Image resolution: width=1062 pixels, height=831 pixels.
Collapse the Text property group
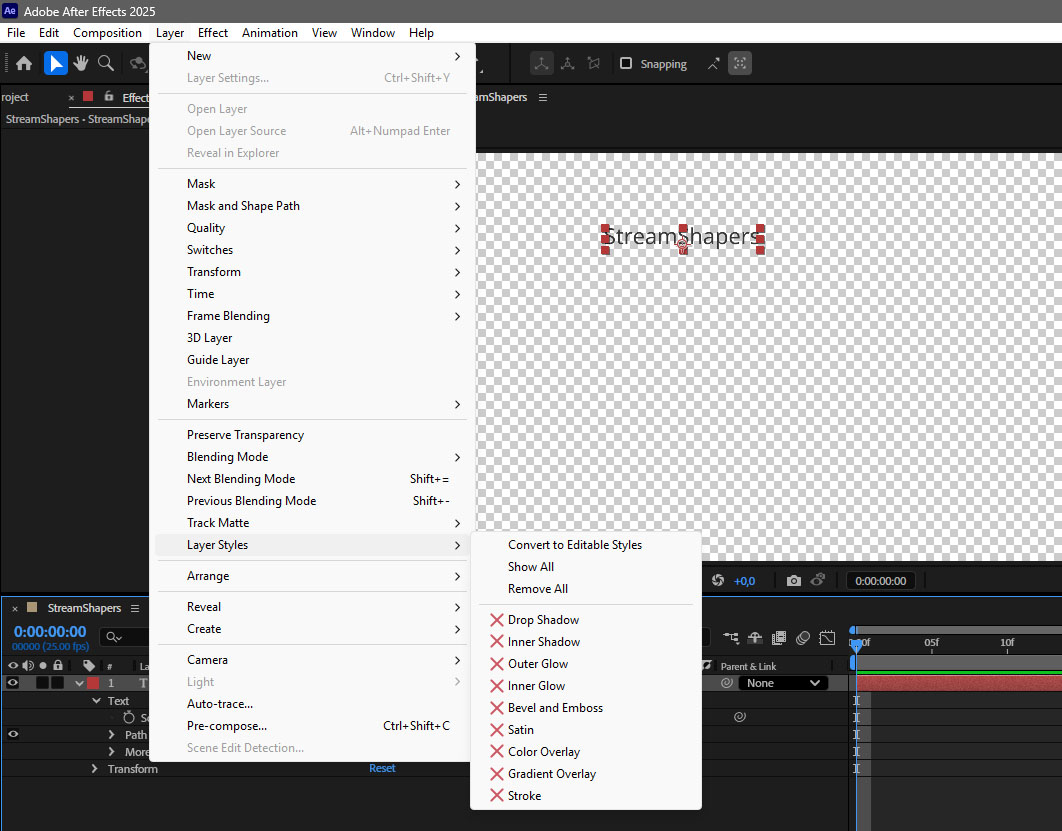point(96,700)
